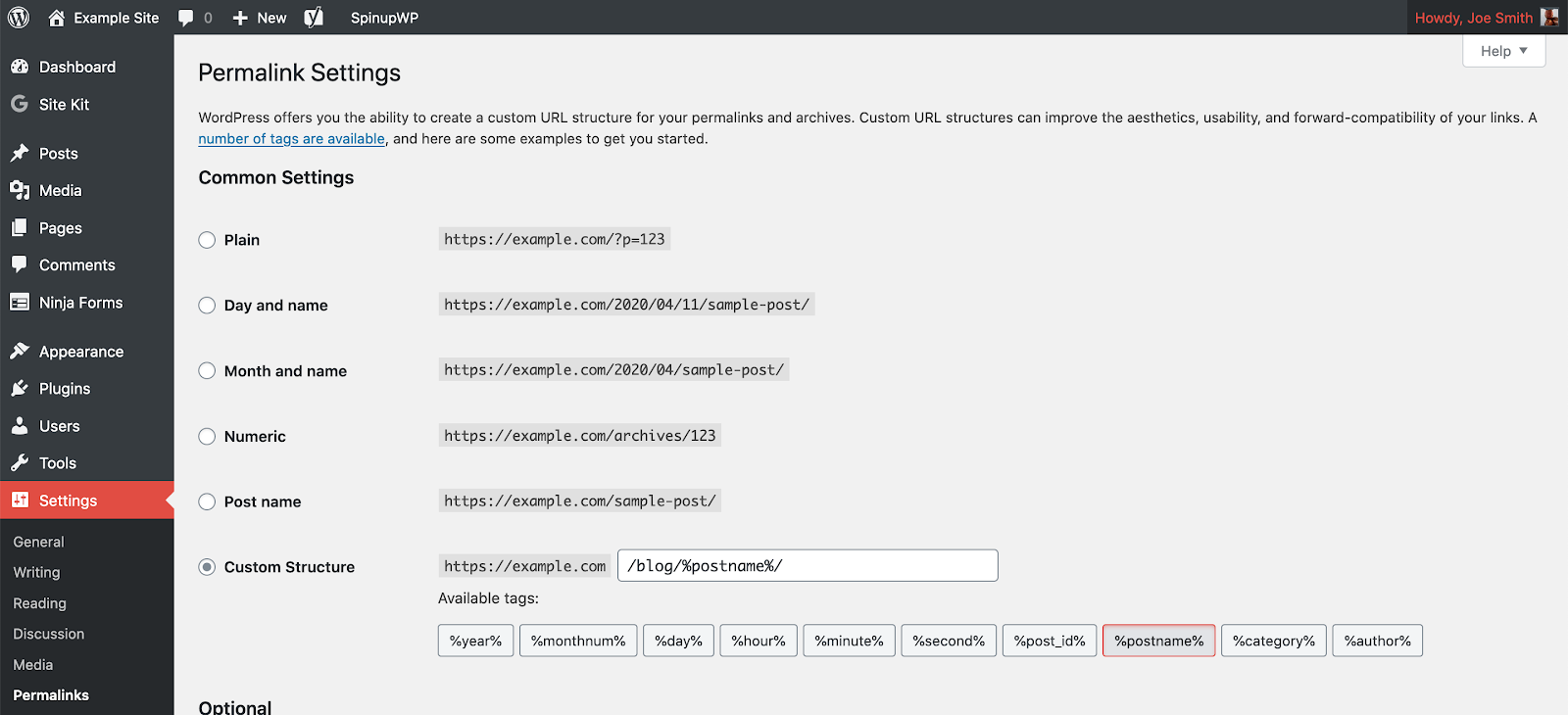Open the New content menu

(260, 18)
